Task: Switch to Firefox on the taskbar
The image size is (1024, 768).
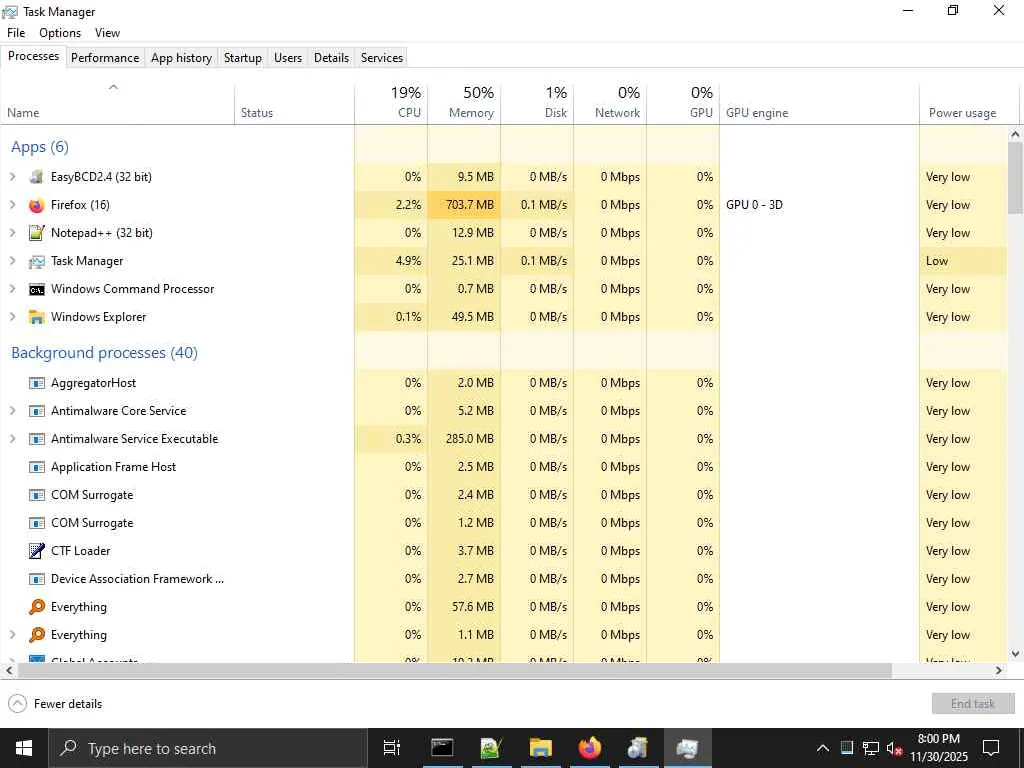Action: (590, 748)
